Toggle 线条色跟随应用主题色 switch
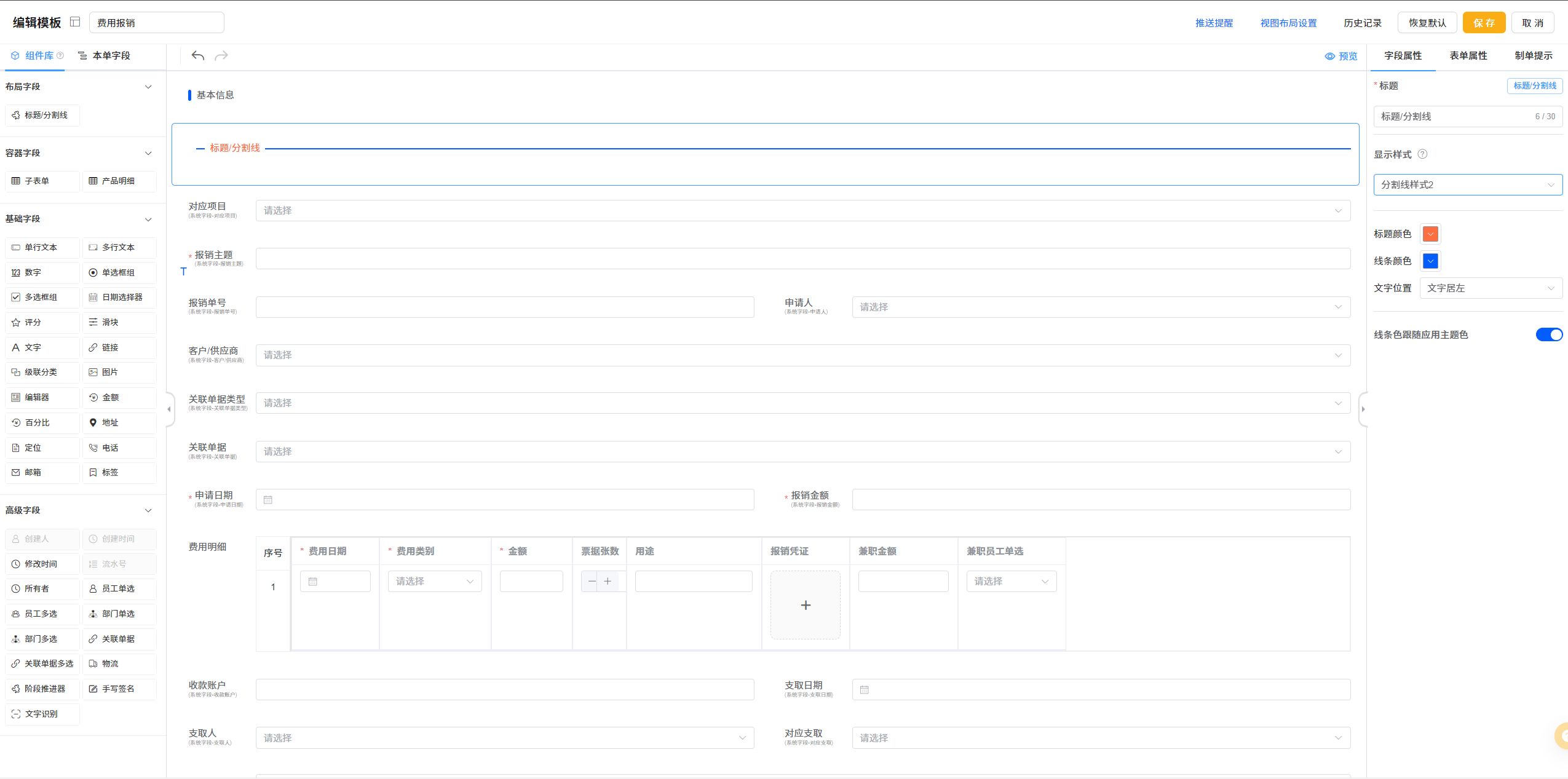The width and height of the screenshot is (1568, 779). [1548, 335]
